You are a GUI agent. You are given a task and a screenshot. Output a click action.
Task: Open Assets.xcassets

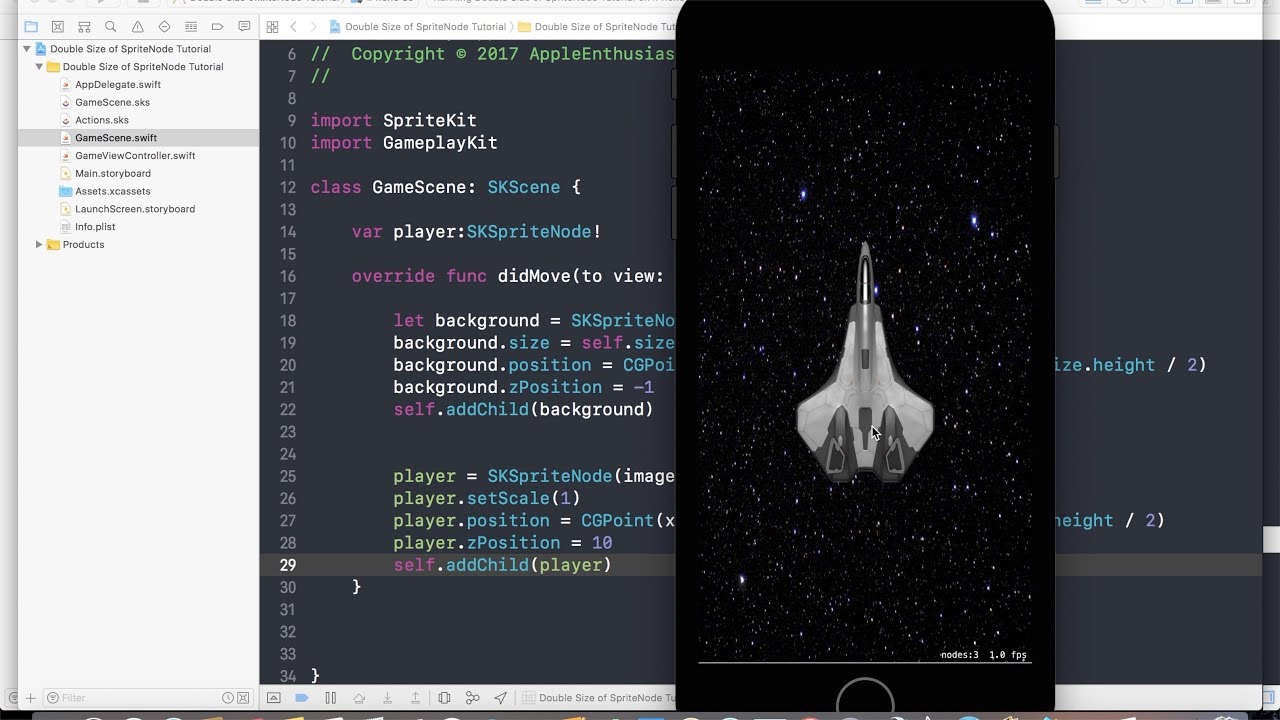click(113, 191)
